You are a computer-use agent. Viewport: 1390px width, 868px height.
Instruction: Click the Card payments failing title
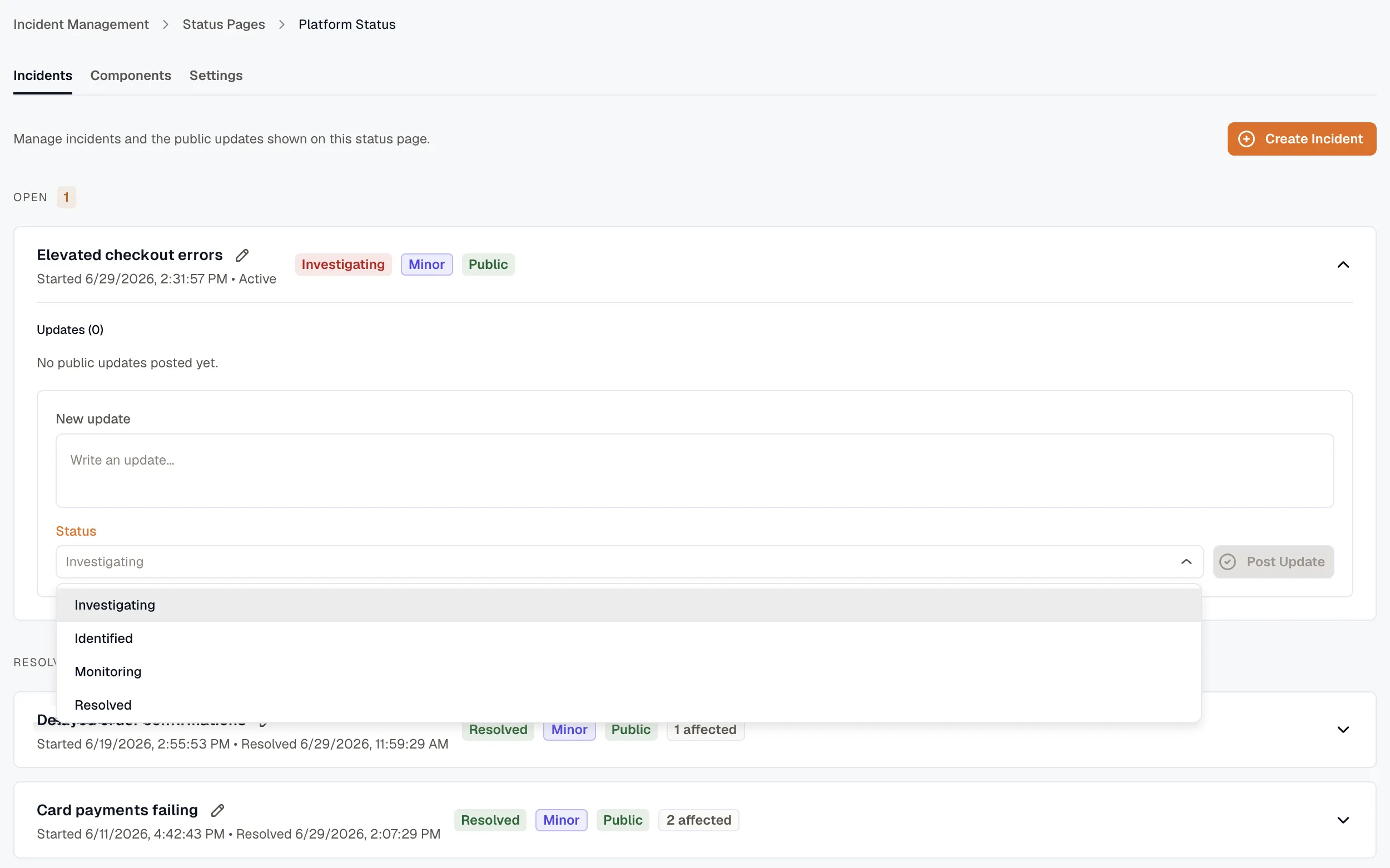(x=117, y=810)
